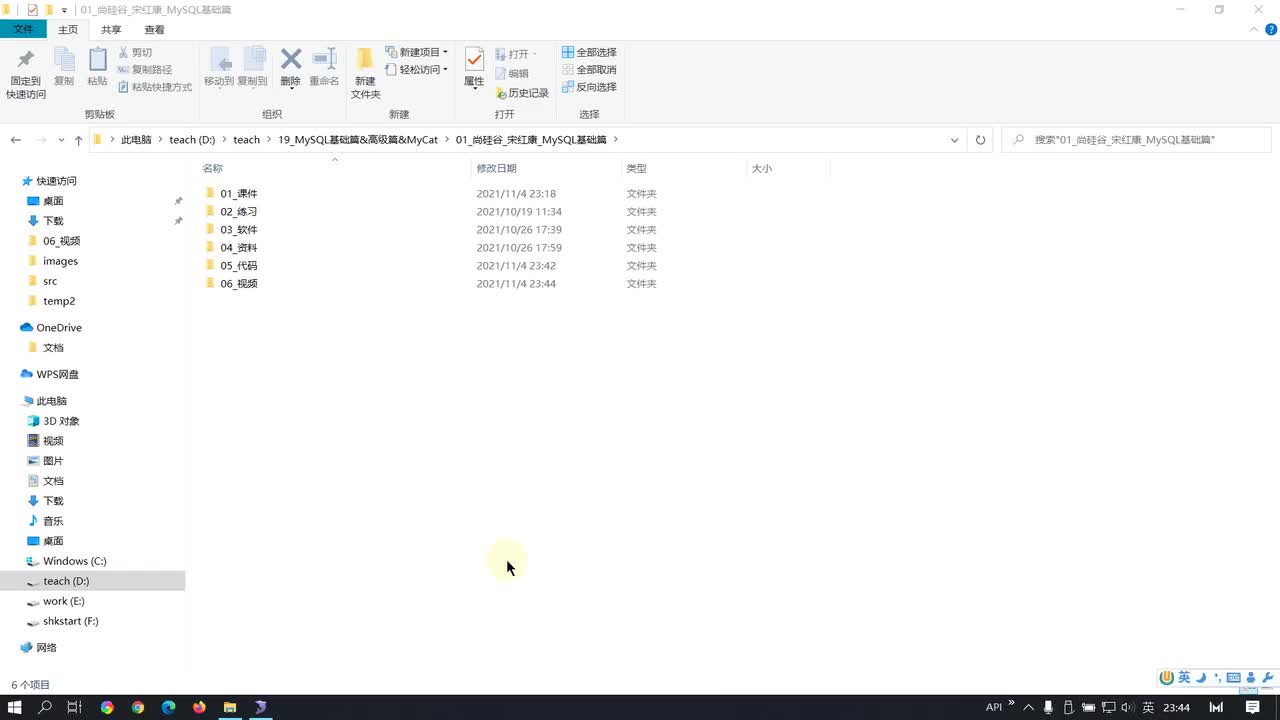Screen dimensions: 1280x720
Task: Open Firefox from the taskbar
Action: 199,707
